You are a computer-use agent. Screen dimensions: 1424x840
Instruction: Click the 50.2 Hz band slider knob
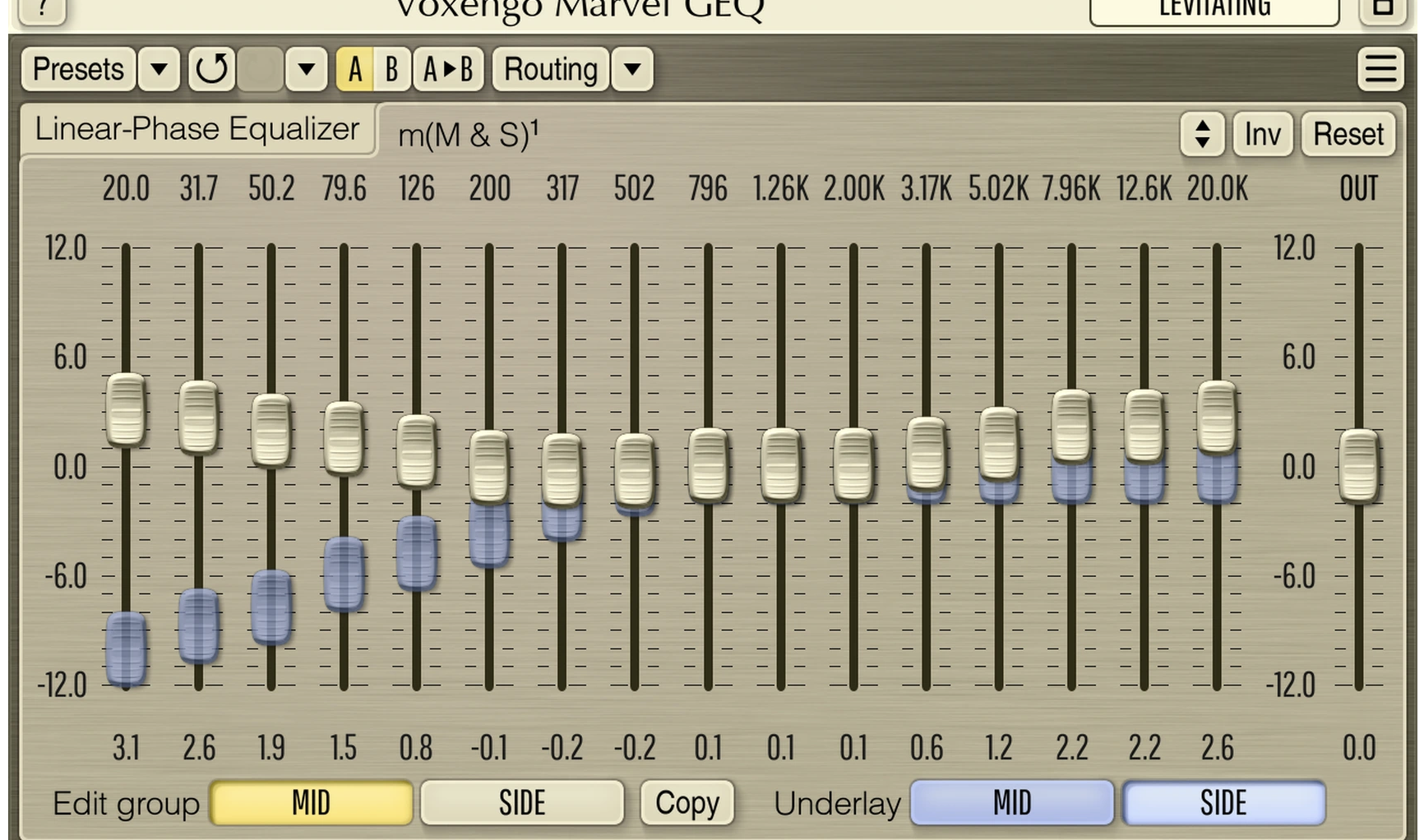coord(271,431)
